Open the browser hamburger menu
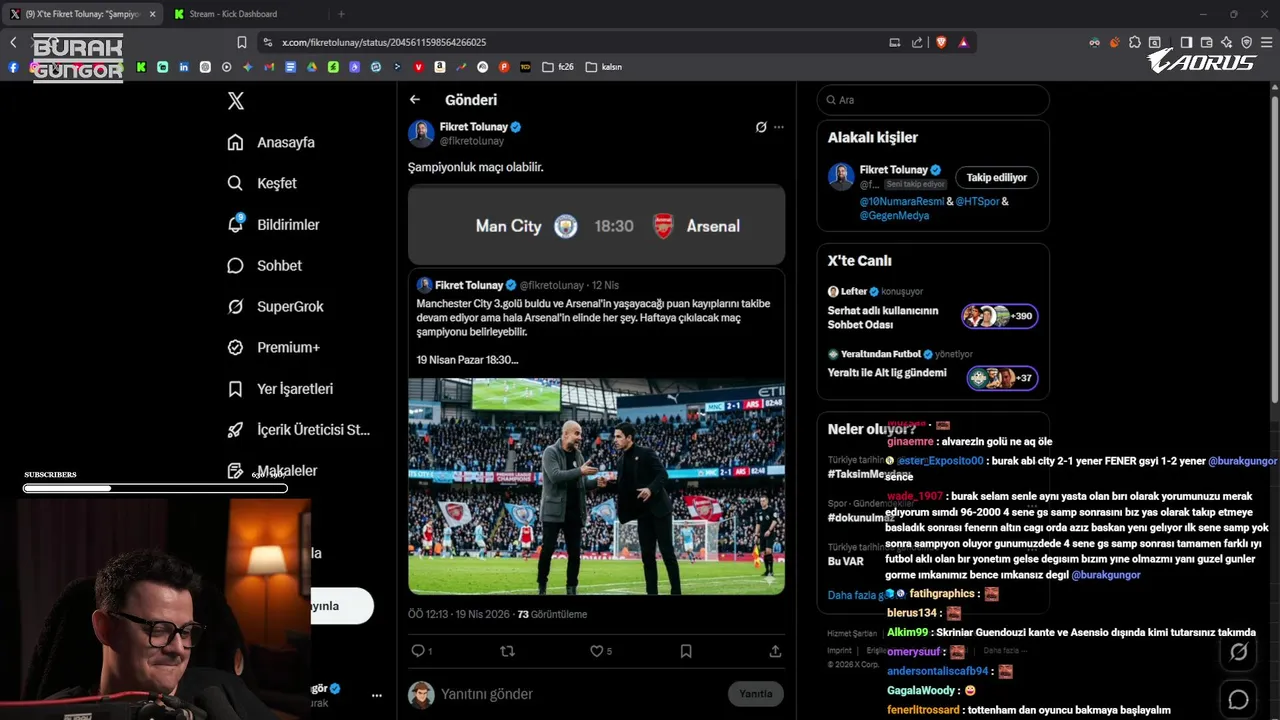 pos(1266,42)
